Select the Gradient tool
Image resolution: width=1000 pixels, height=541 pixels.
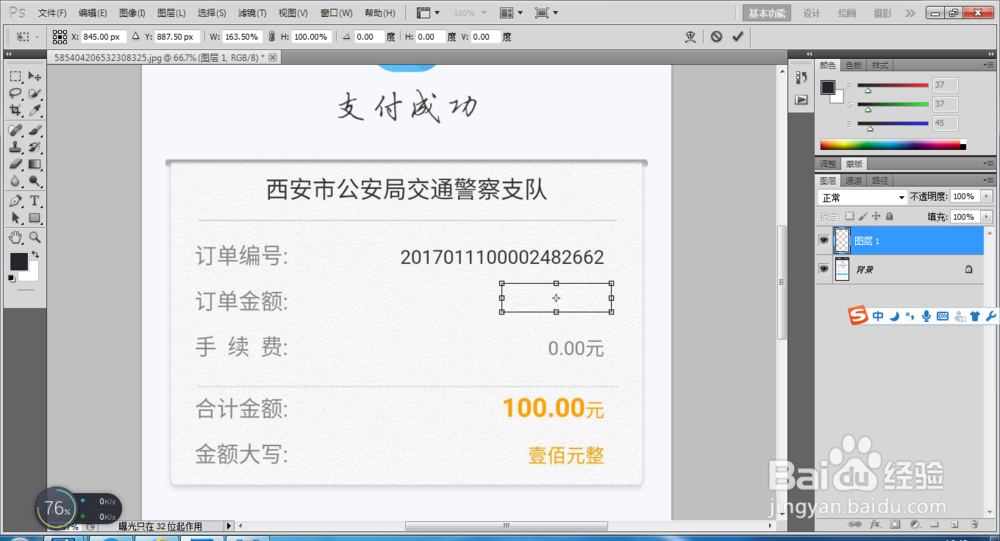click(x=34, y=165)
